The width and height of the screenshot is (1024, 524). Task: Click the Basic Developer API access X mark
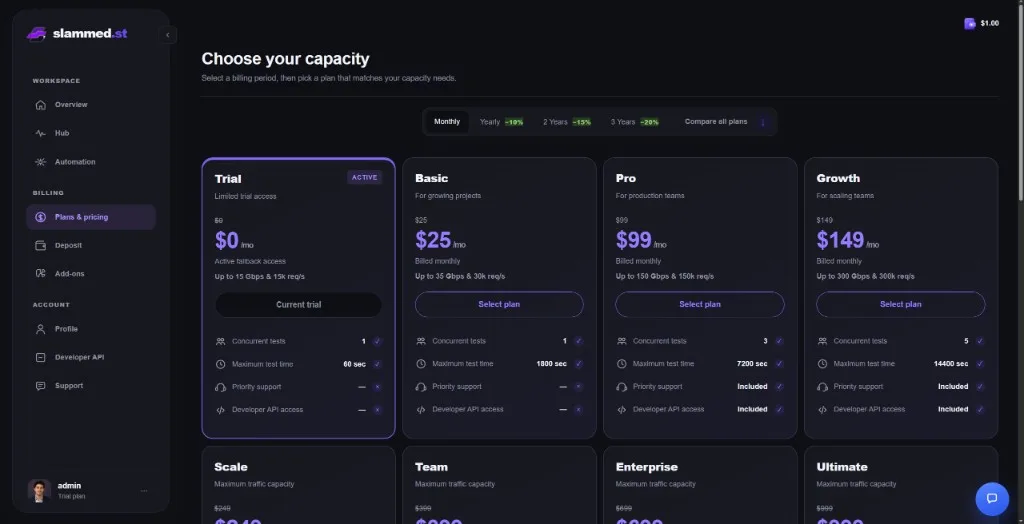(578, 410)
